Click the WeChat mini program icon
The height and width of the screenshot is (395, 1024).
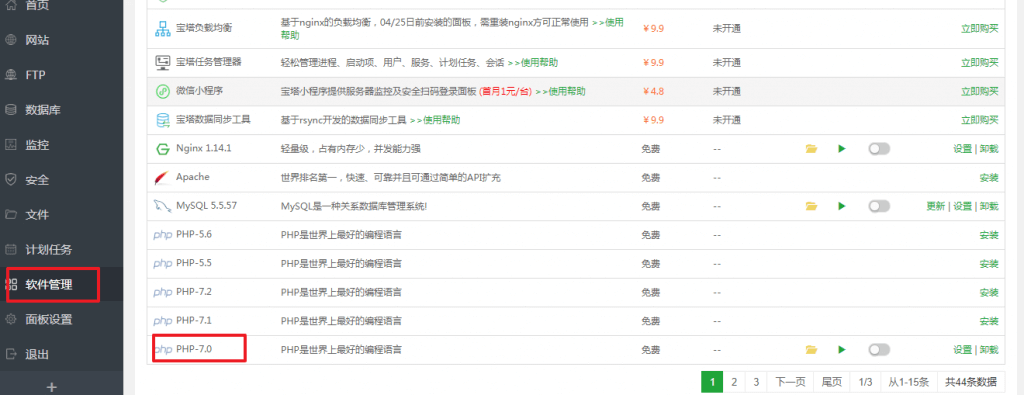[163, 91]
